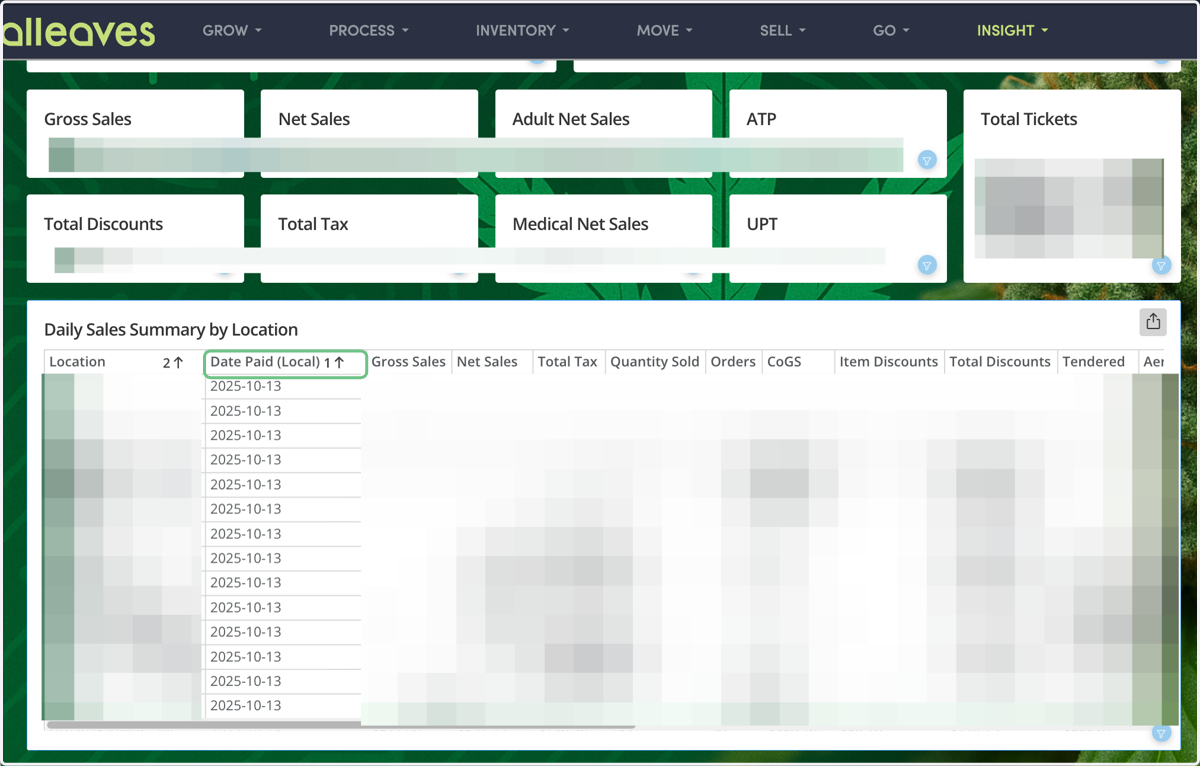Select the Gross Sales card title
1200x766 pixels.
coord(88,119)
